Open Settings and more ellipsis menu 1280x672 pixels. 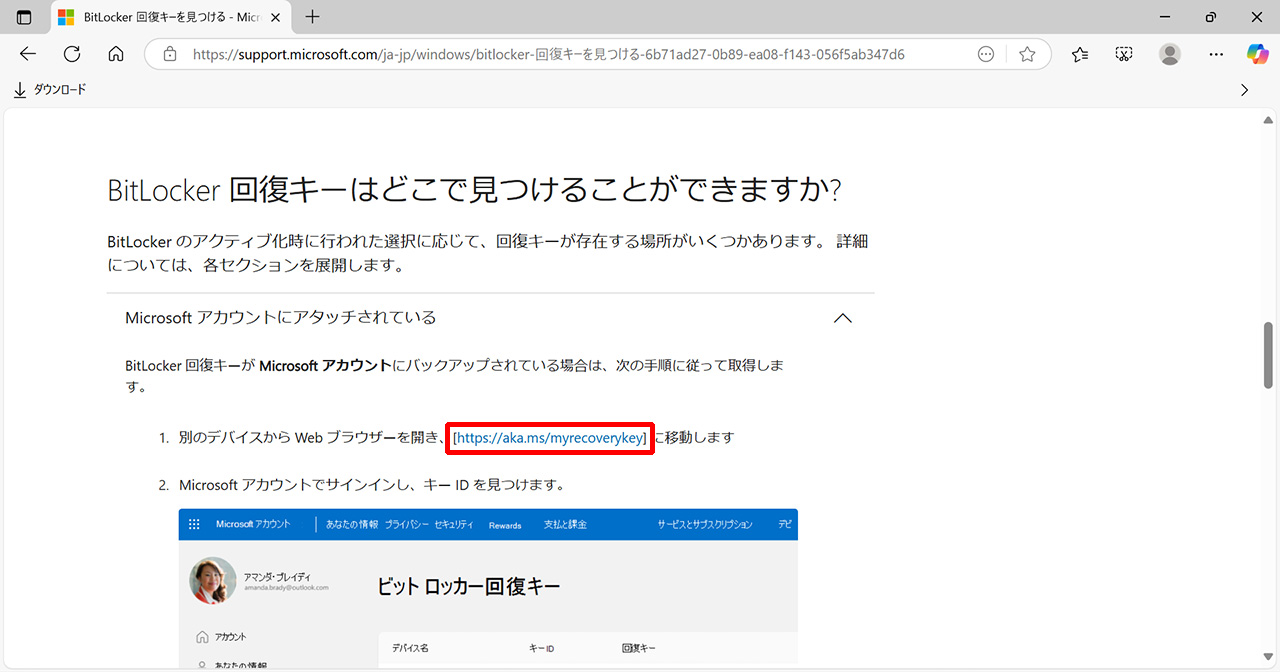[x=1216, y=54]
